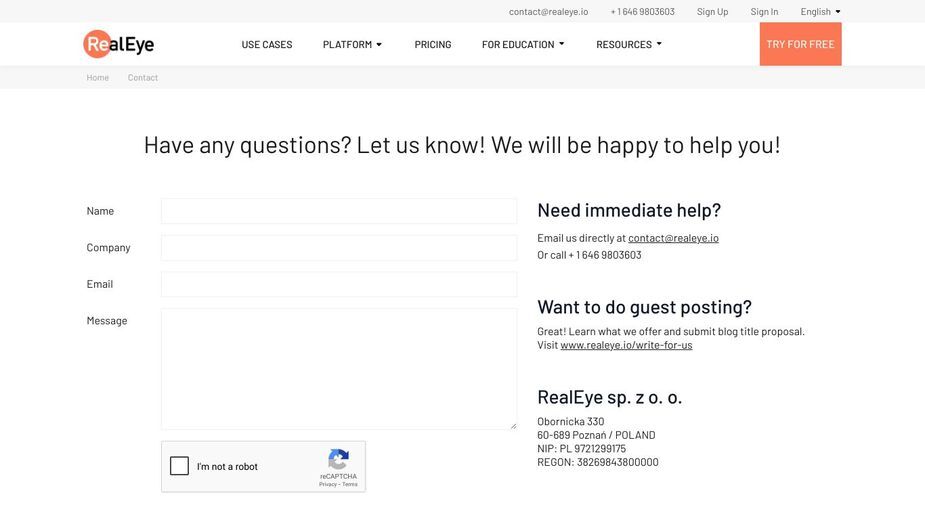Click the Email input field

[x=339, y=284]
